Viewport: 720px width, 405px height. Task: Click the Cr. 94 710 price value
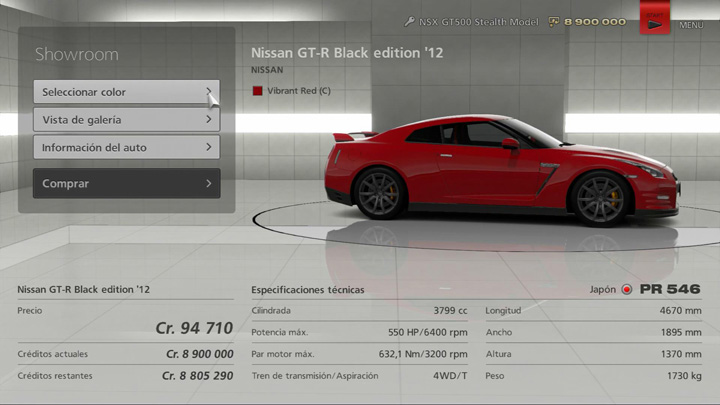(x=194, y=328)
